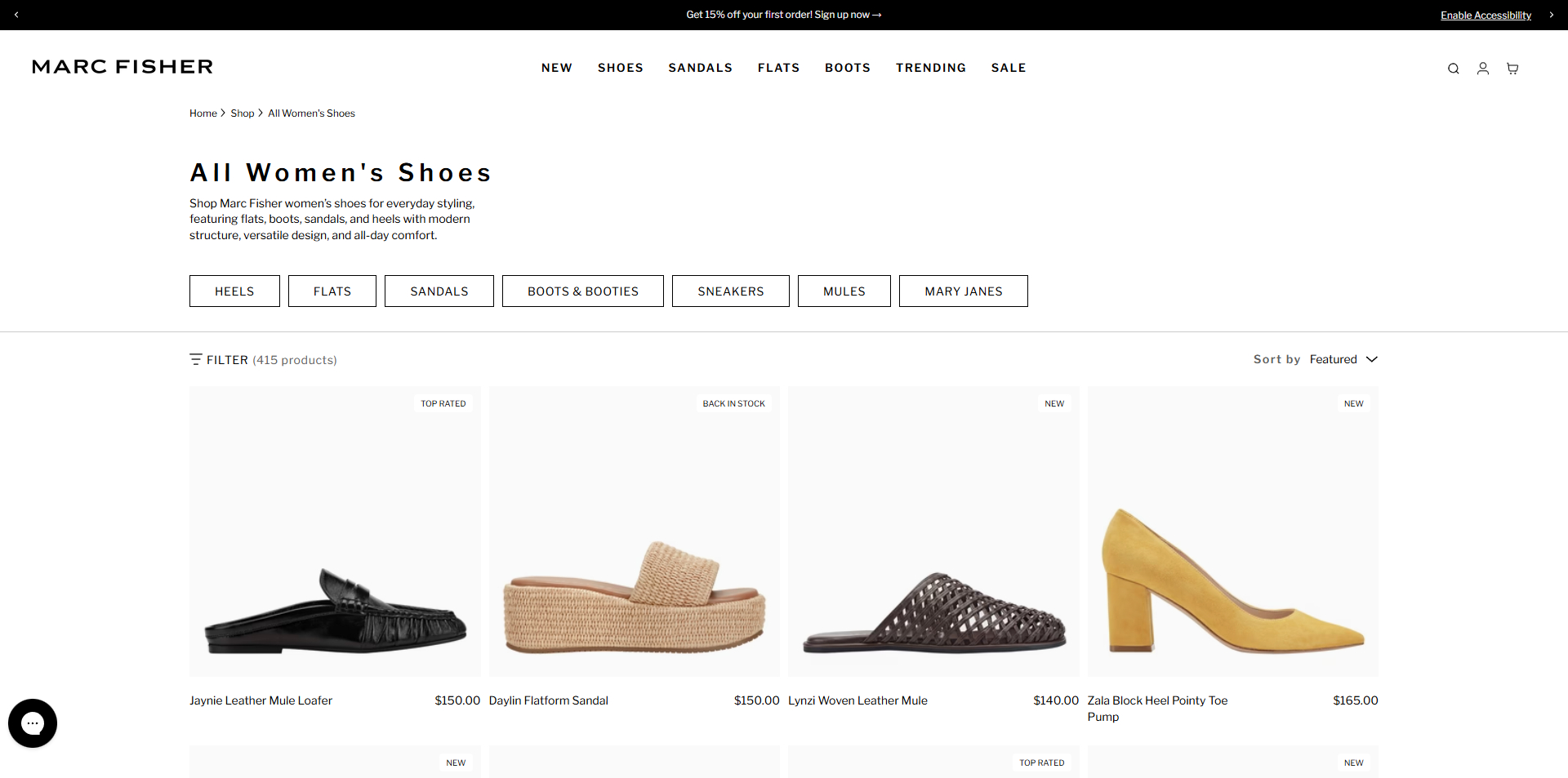The height and width of the screenshot is (778, 1568).
Task: Click the previous announcement arrow
Action: coord(16,15)
